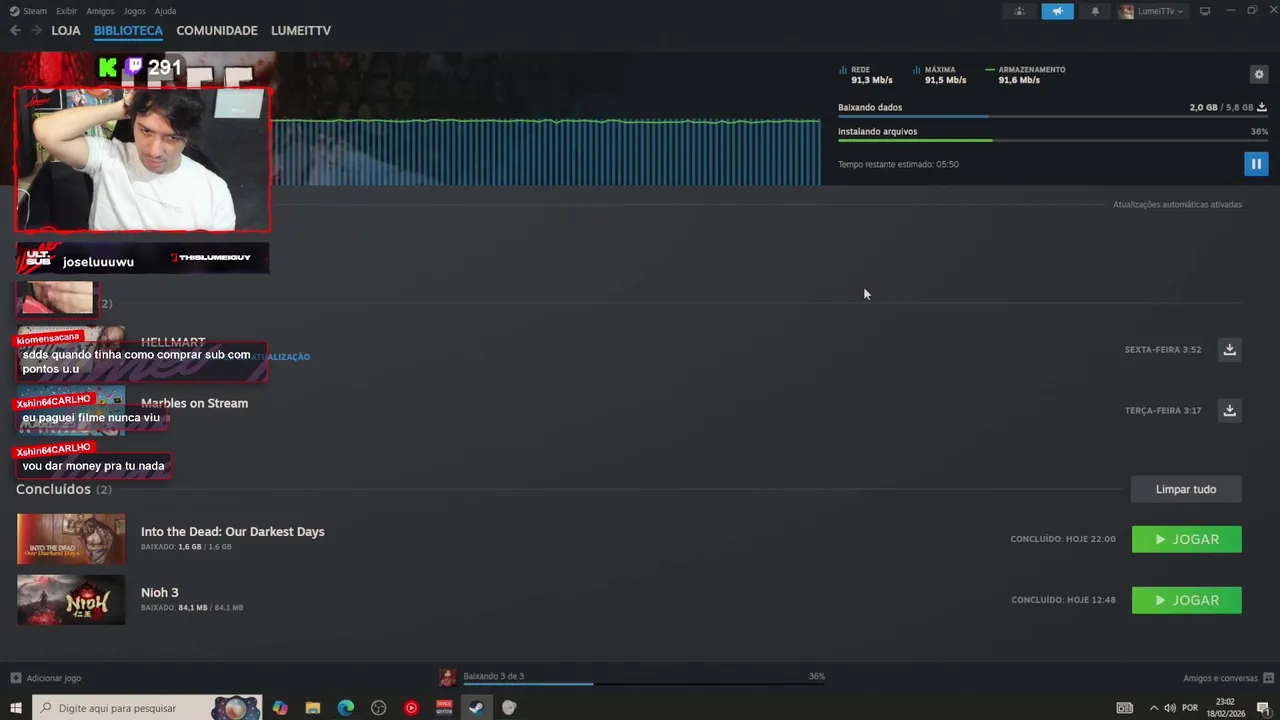This screenshot has width=1280, height=720.
Task: Open the Steam menu
Action: pos(28,11)
